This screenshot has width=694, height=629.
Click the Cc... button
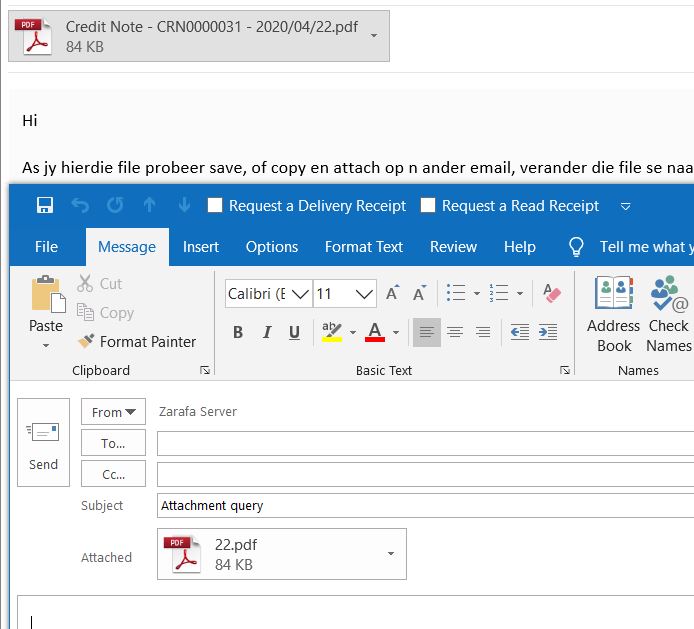[113, 474]
